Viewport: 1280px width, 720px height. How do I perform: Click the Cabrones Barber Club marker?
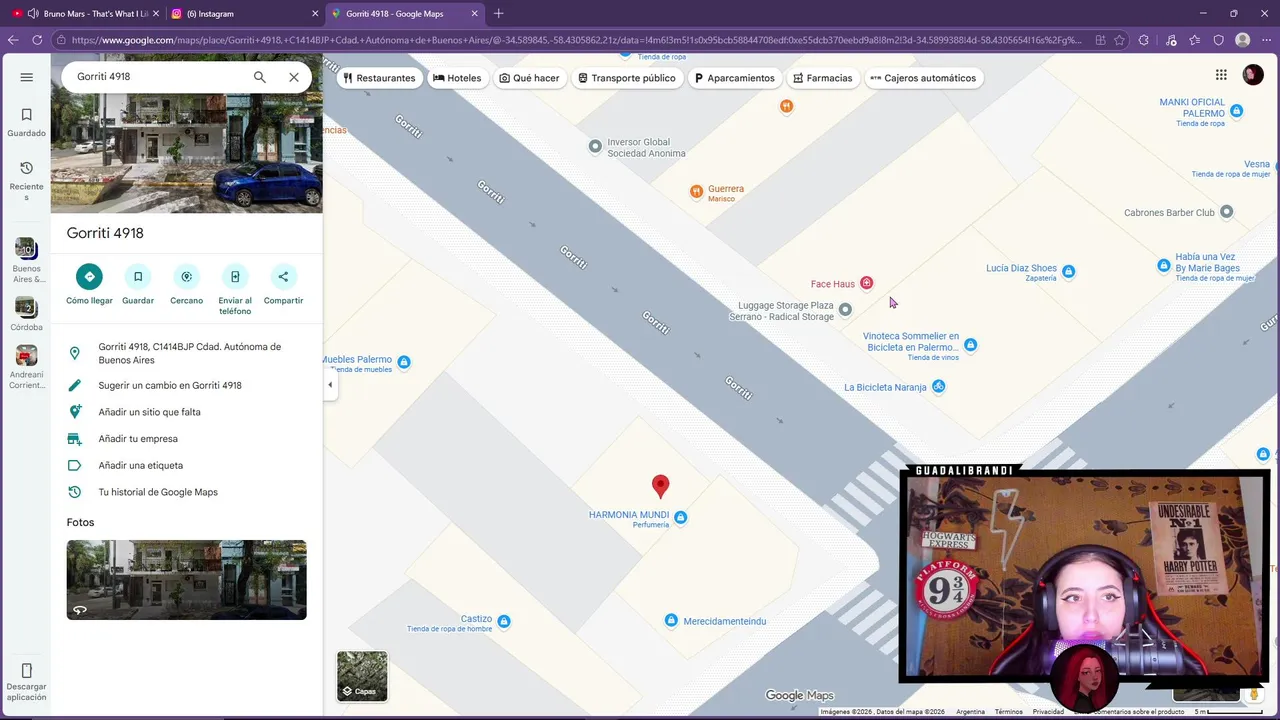(x=1226, y=212)
